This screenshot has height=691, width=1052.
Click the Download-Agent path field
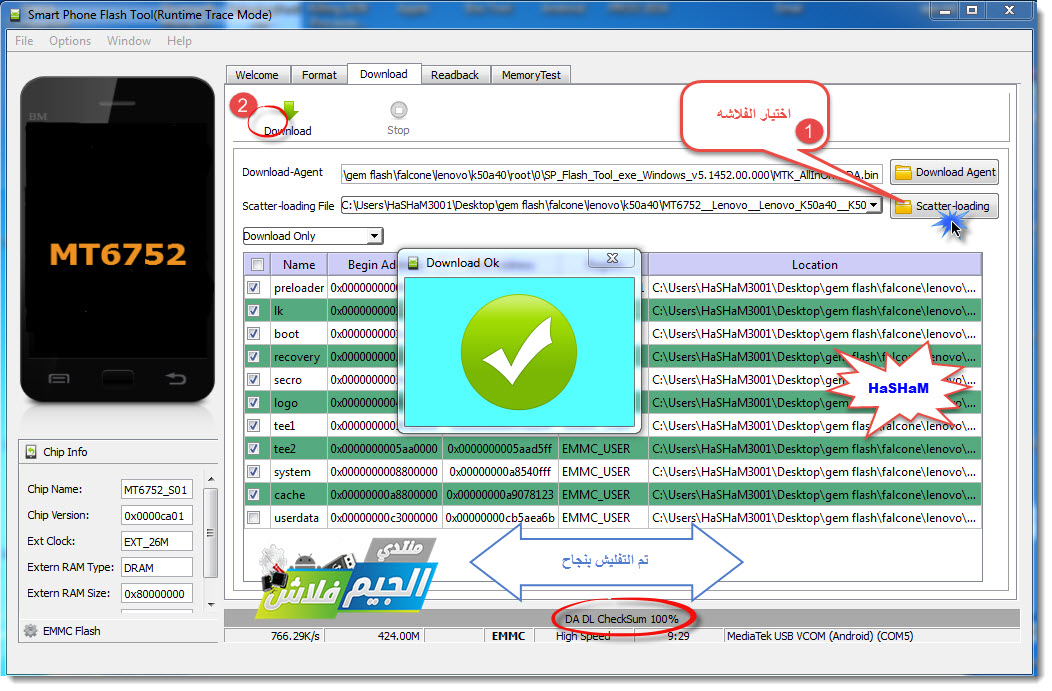[x=611, y=174]
